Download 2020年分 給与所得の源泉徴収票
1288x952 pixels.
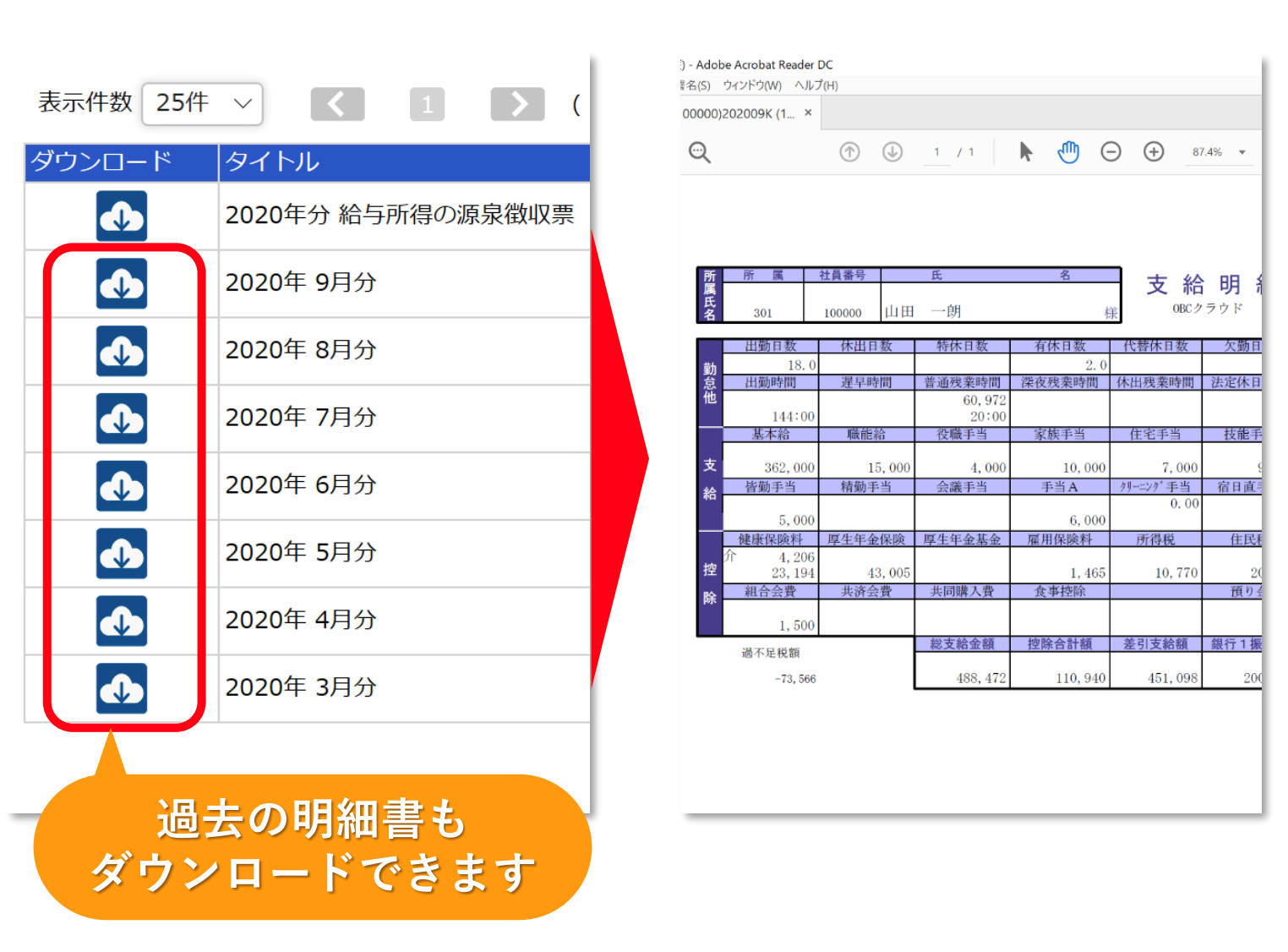tap(122, 216)
